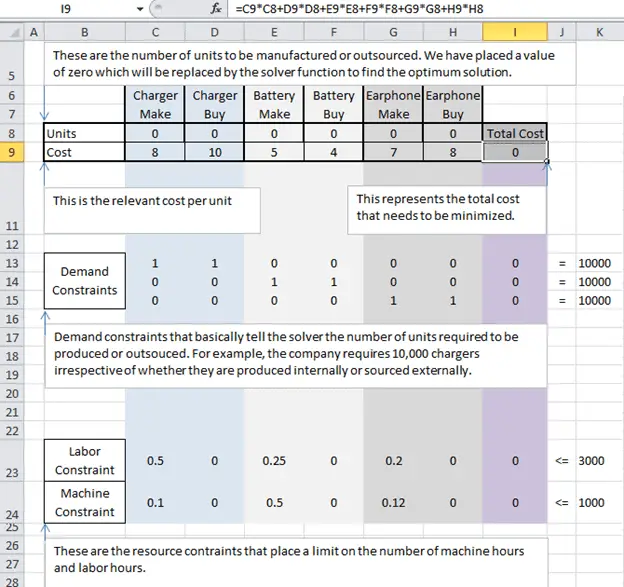Click machine hours value 0.1 for chargers
The width and height of the screenshot is (624, 587).
click(x=155, y=502)
